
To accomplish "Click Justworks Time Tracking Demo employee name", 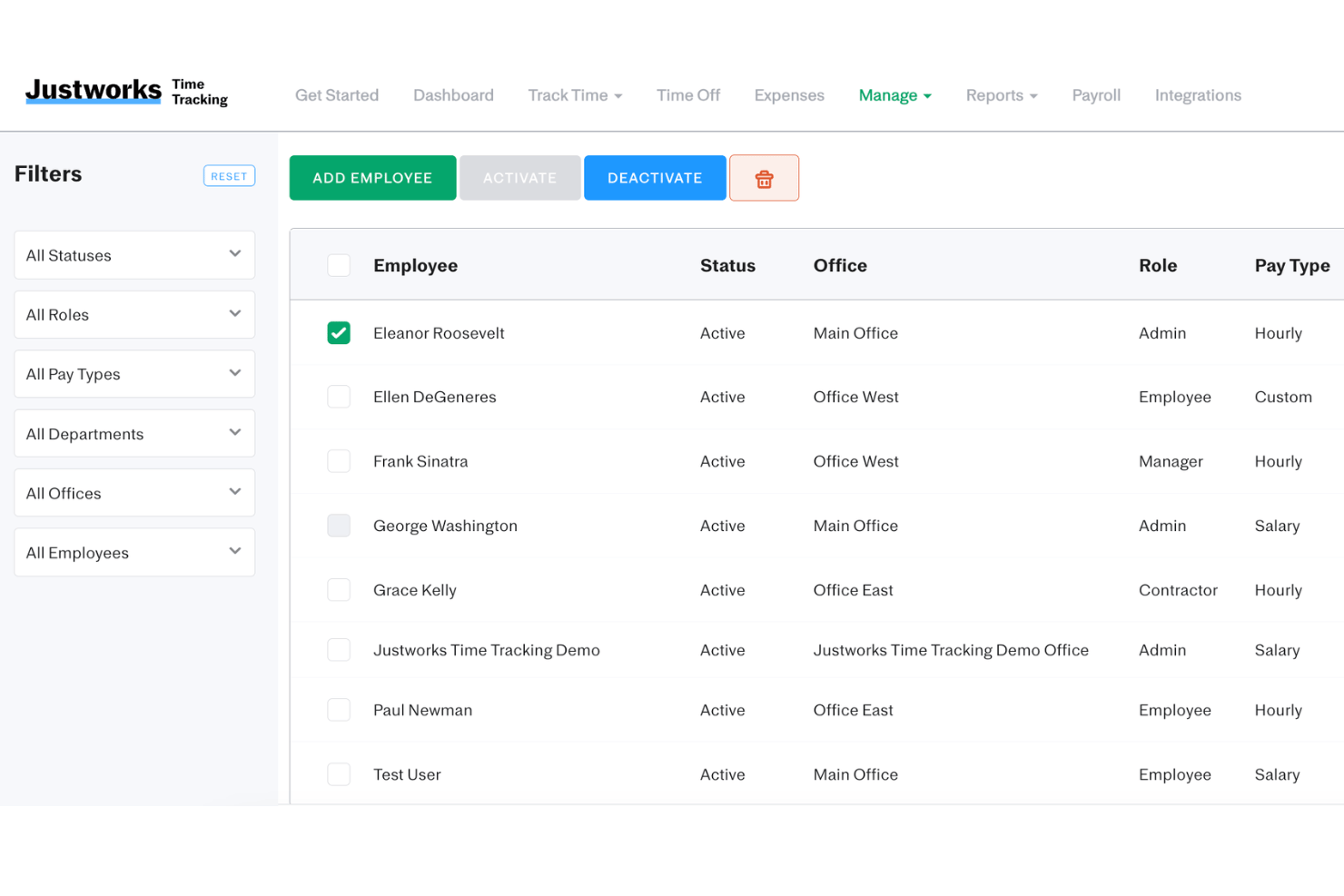I will 486,650.
